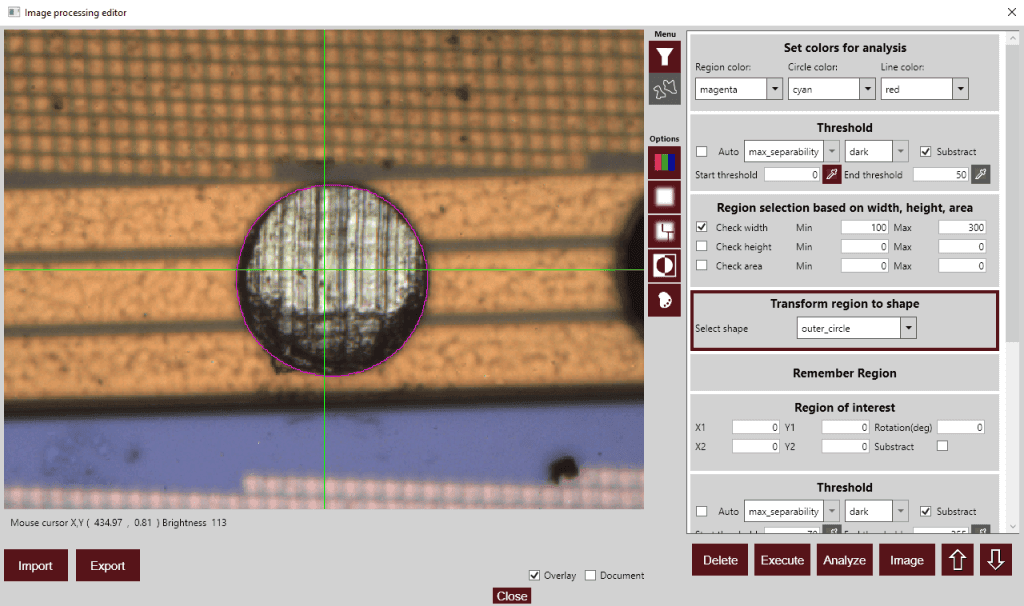Open the RGB color channels option
This screenshot has width=1024, height=606.
[x=664, y=162]
